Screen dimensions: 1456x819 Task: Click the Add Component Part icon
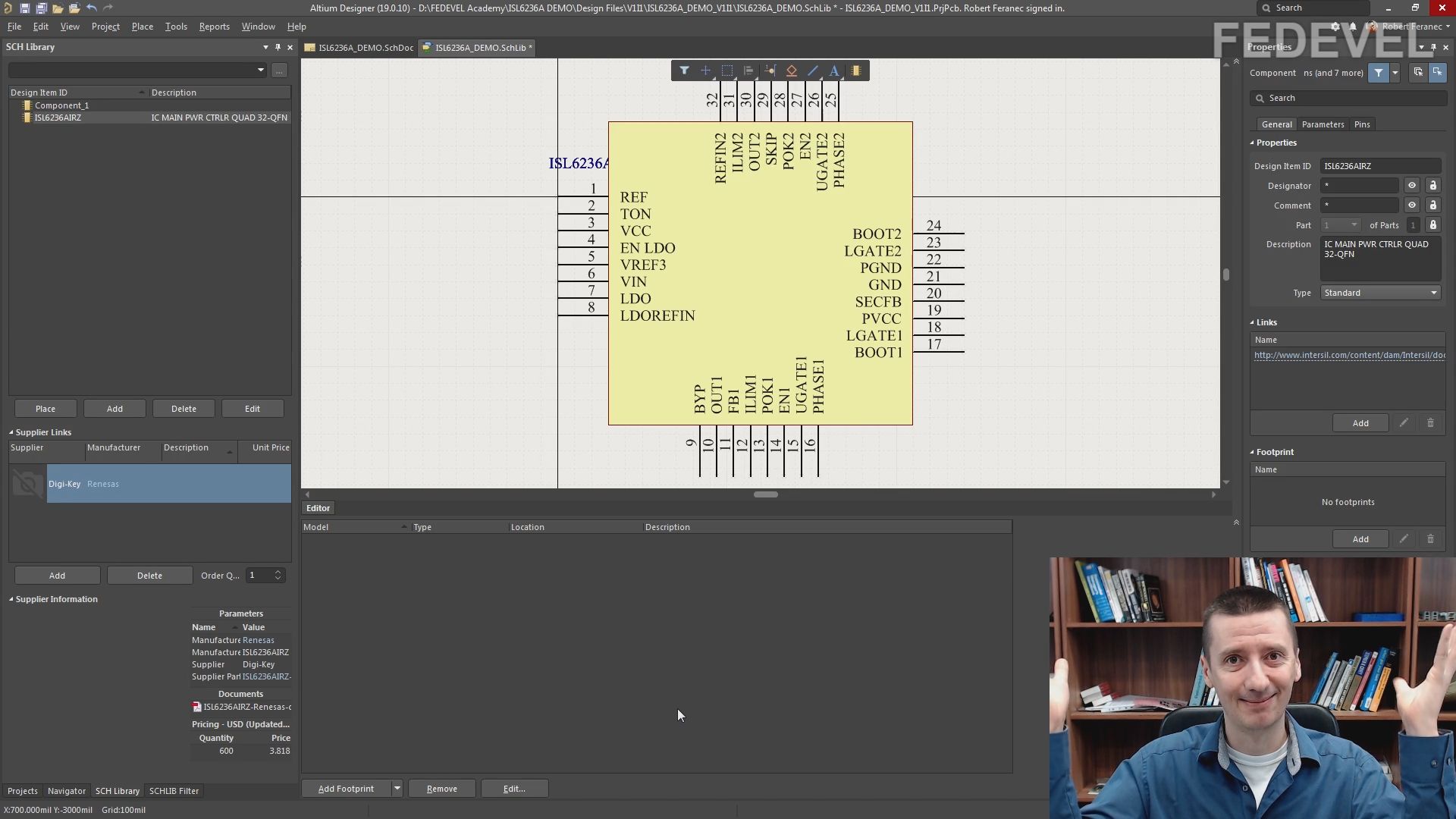coord(856,71)
